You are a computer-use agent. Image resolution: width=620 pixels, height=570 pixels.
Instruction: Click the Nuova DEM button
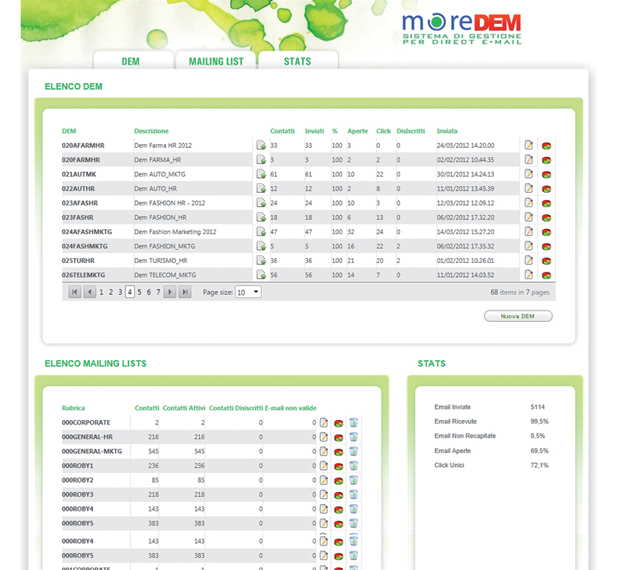518,316
